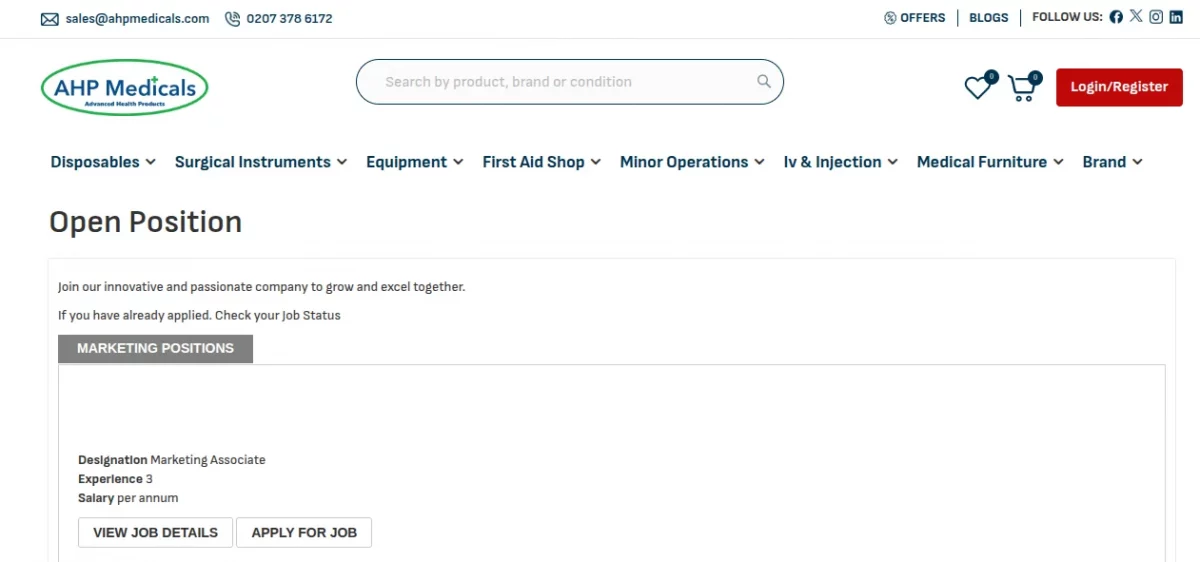Open the X (Twitter) social link
Viewport: 1200px width, 562px height.
(x=1136, y=17)
